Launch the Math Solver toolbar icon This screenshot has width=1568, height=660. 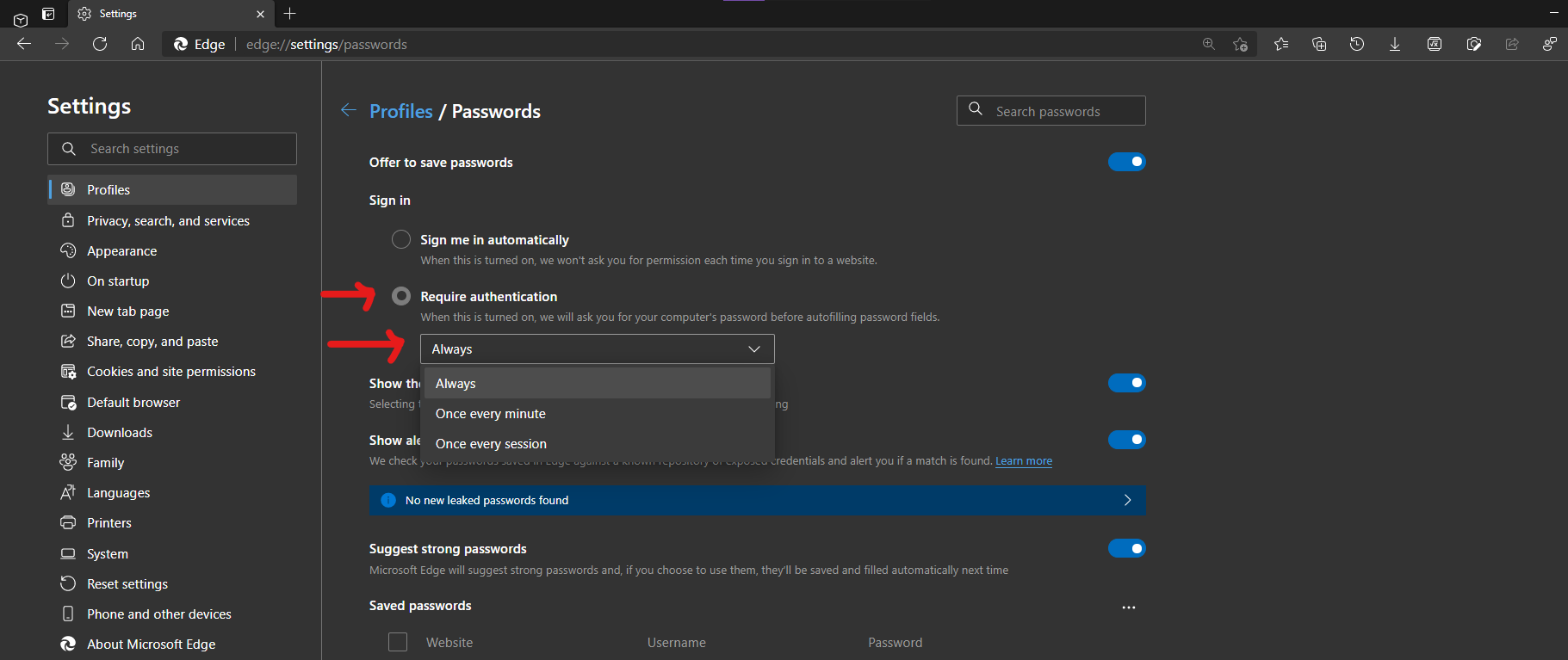(1435, 44)
